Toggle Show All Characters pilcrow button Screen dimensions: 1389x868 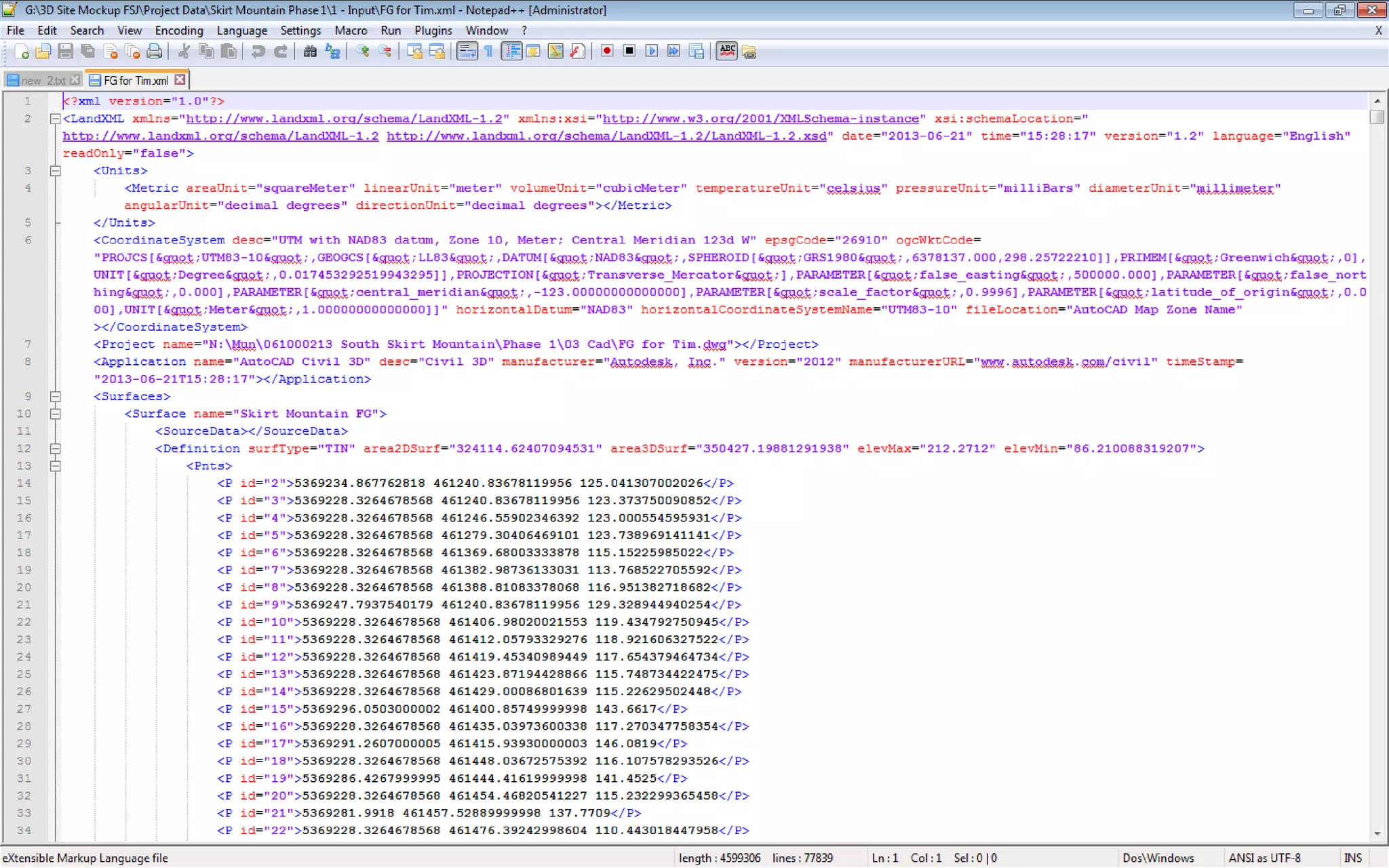click(x=488, y=52)
